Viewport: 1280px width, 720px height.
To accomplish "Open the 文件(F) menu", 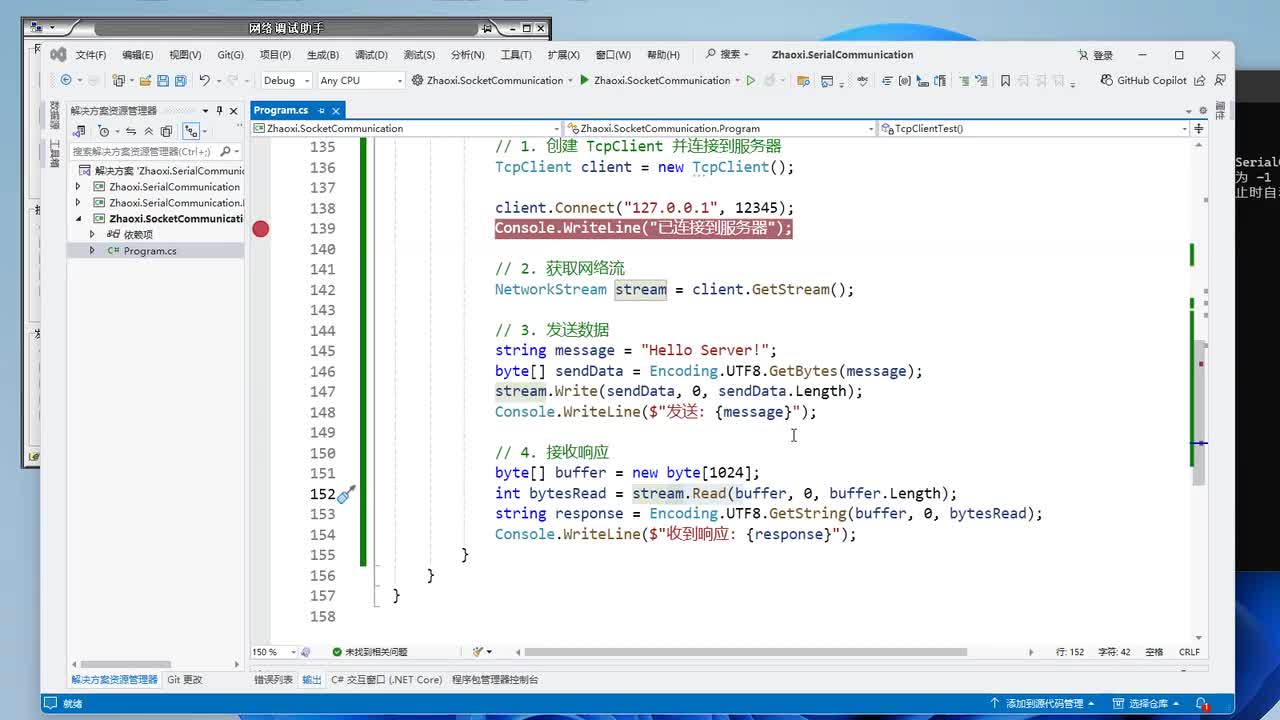I will [x=91, y=55].
